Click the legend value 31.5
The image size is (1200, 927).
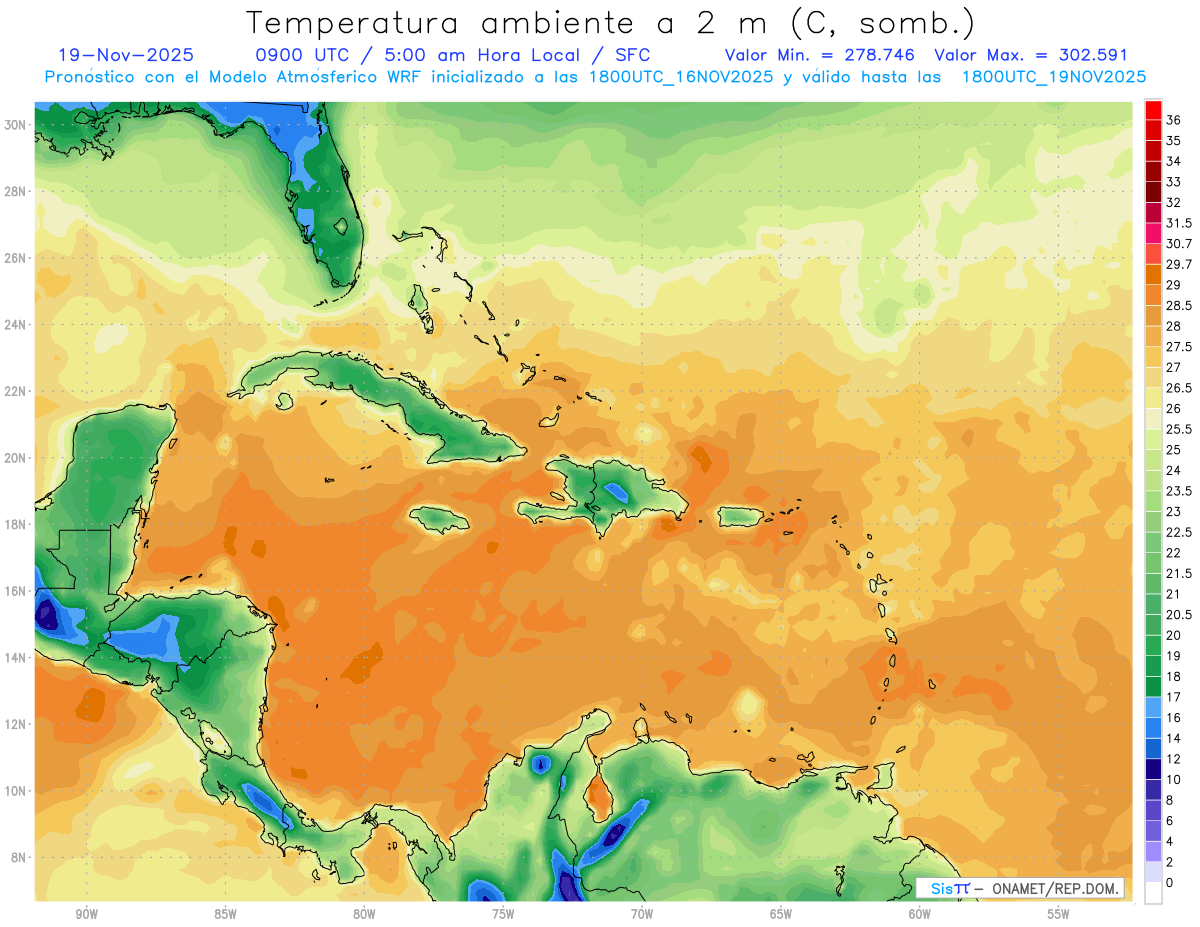click(1180, 223)
